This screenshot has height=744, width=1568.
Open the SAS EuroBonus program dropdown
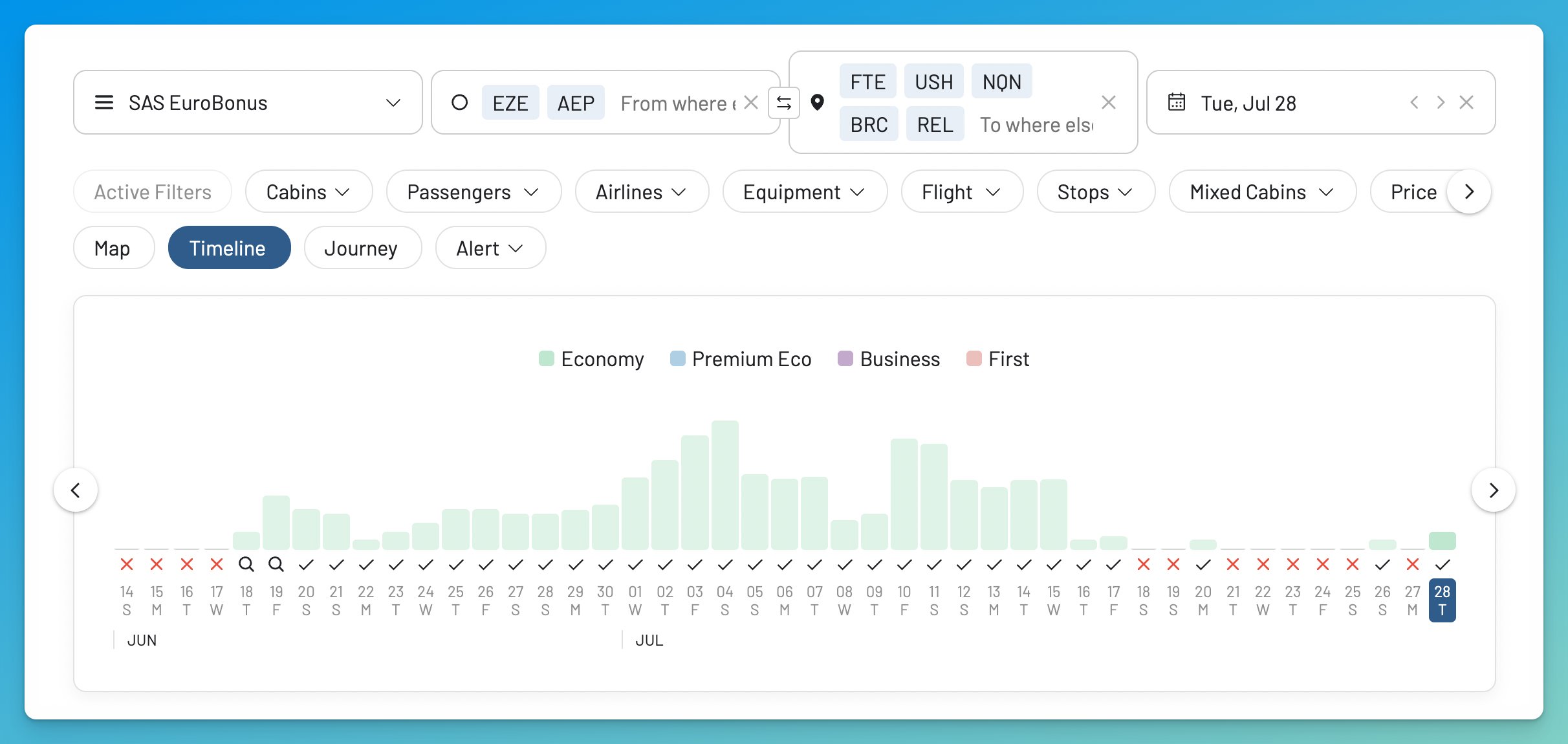[x=248, y=102]
